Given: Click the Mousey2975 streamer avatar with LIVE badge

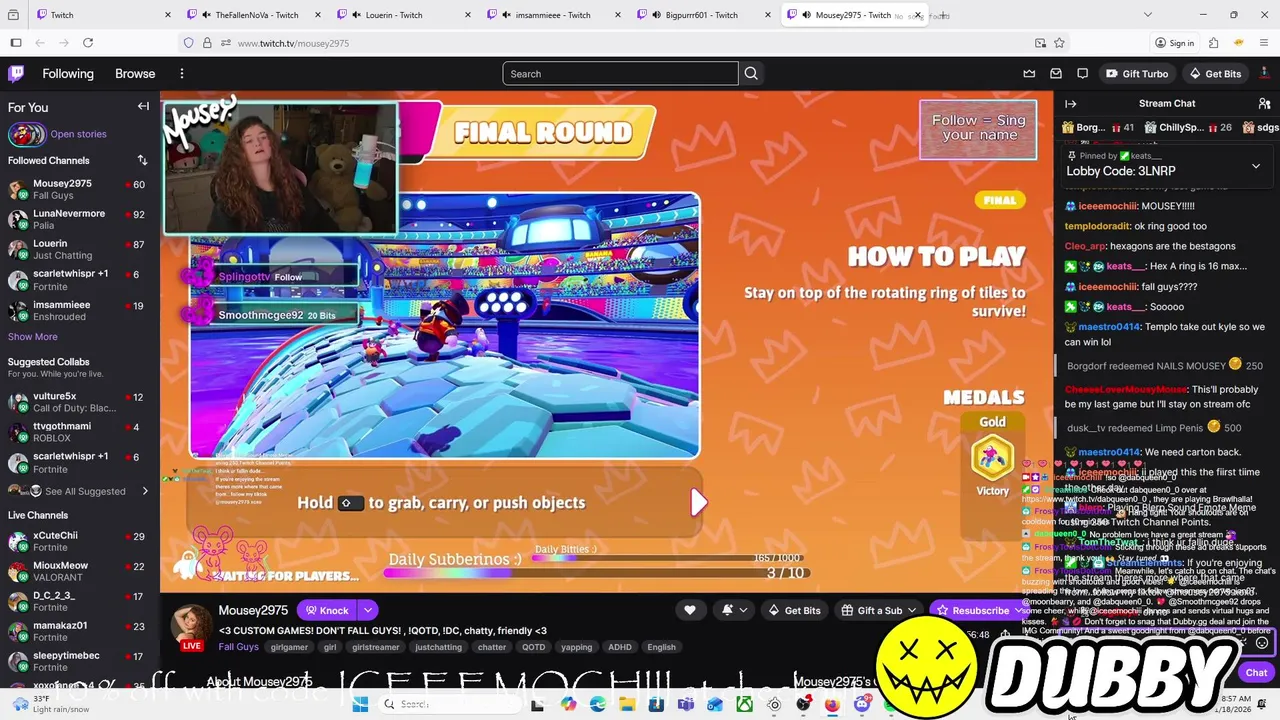Looking at the screenshot, I should 191,626.
